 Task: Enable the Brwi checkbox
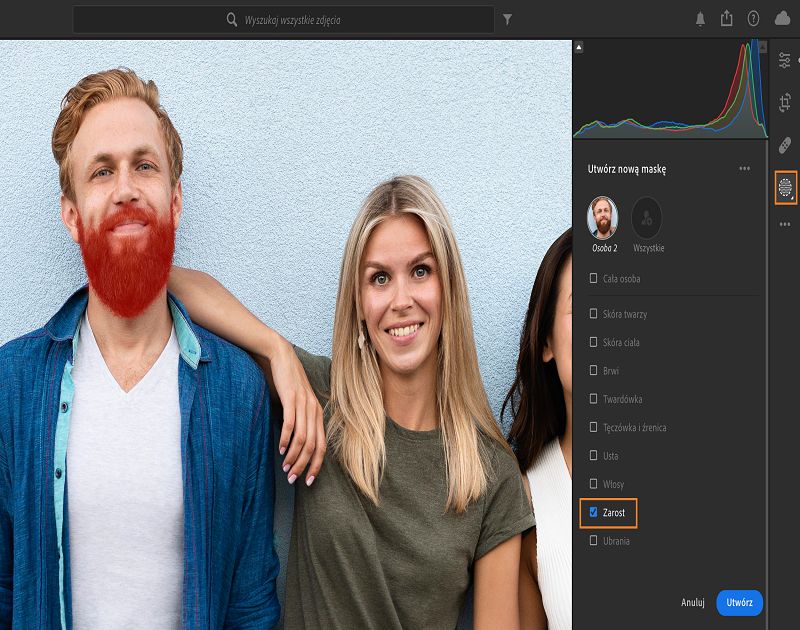point(593,370)
